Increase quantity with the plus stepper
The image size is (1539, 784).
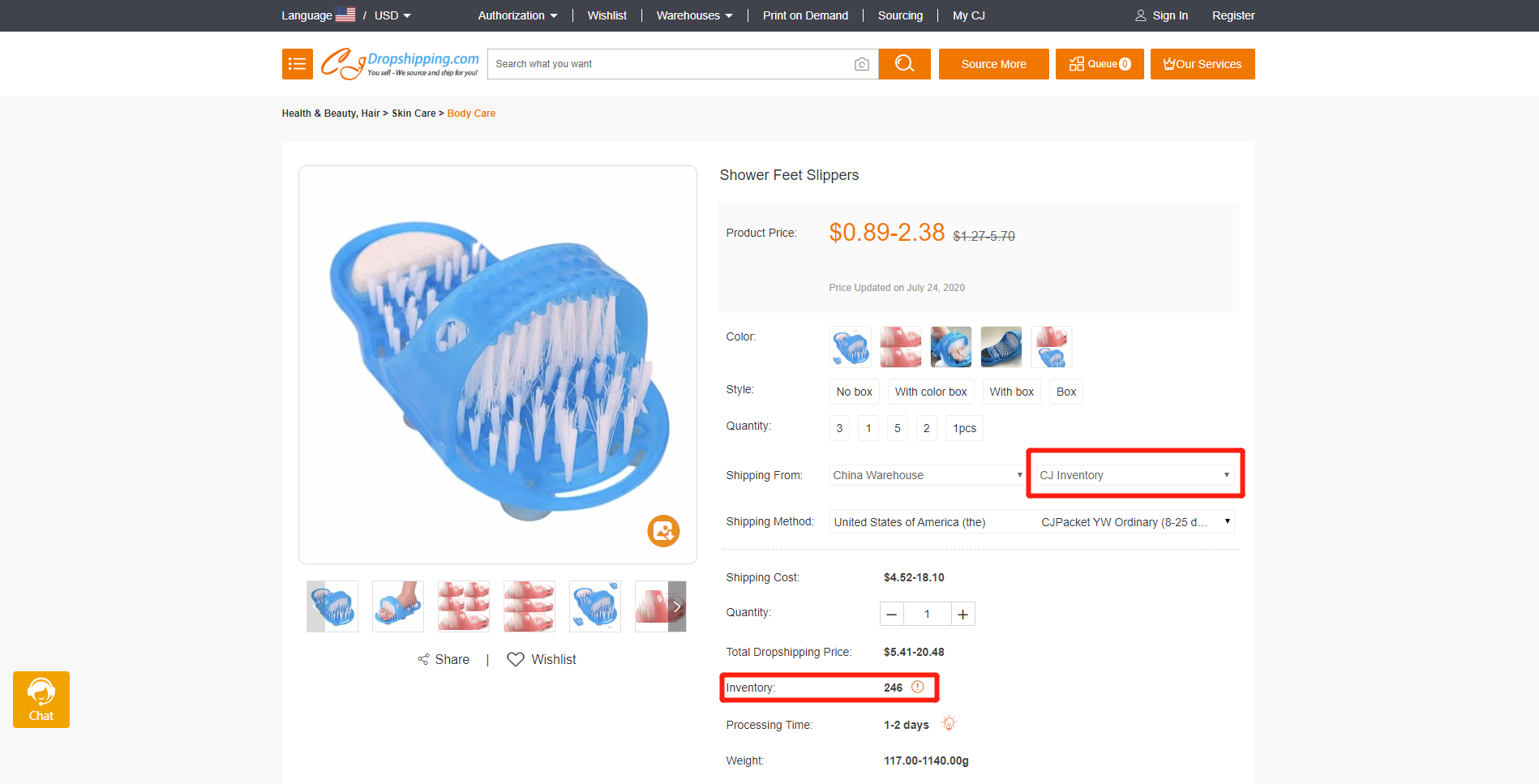[962, 614]
